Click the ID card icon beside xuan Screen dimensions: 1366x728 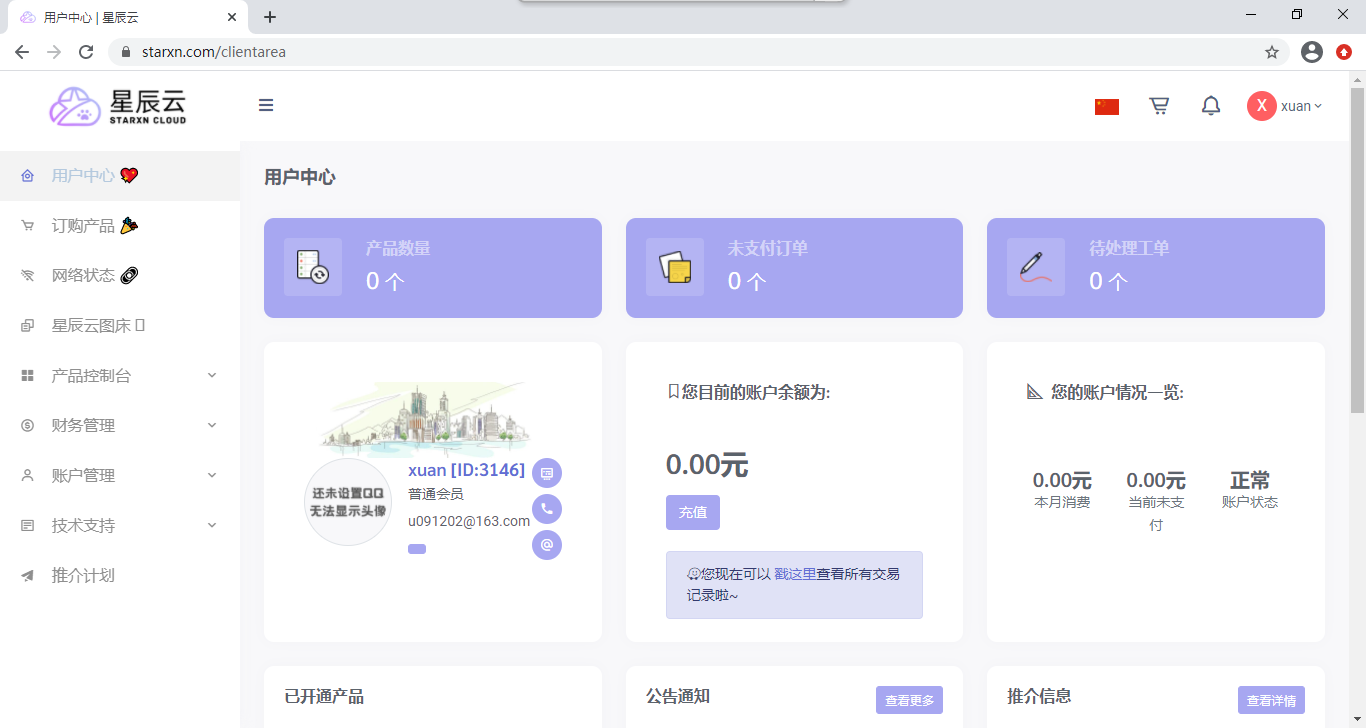[547, 473]
